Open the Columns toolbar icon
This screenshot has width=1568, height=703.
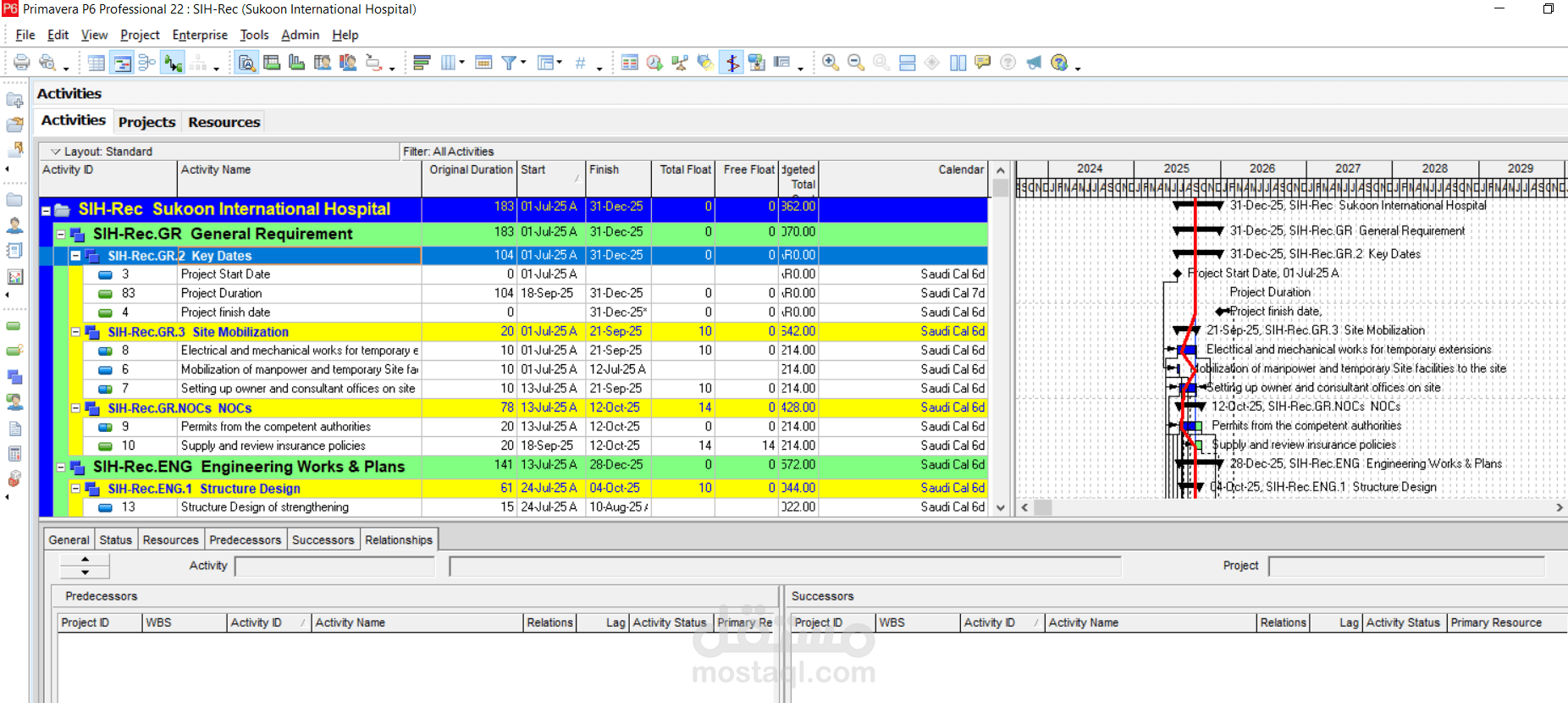tap(448, 63)
